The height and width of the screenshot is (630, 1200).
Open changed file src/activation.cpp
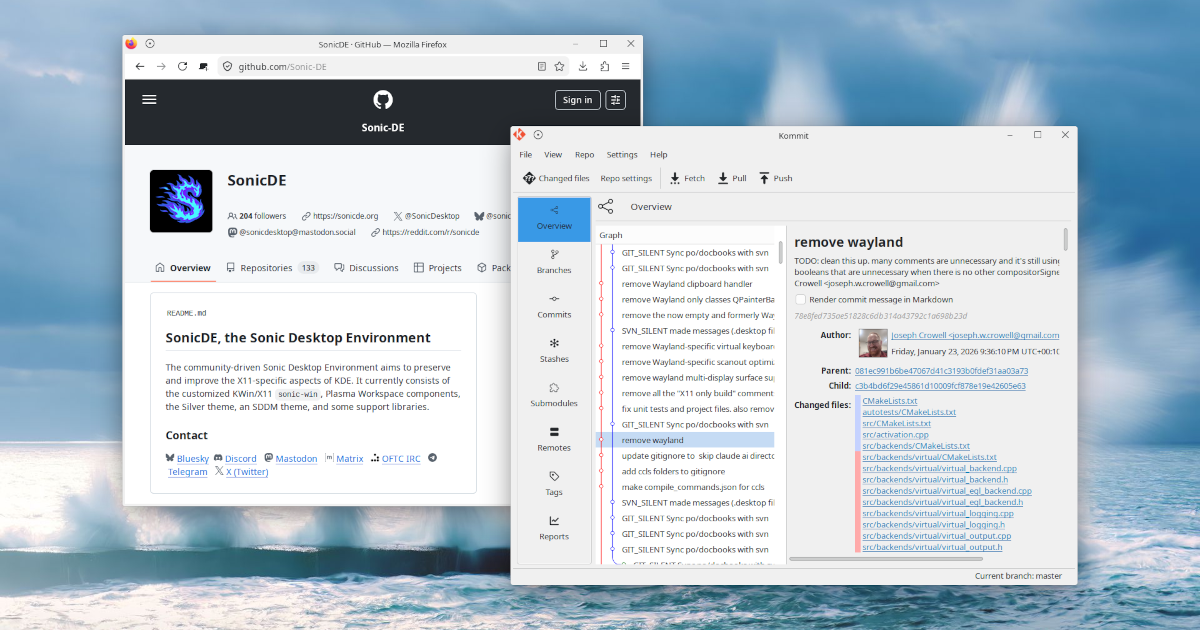coord(895,435)
